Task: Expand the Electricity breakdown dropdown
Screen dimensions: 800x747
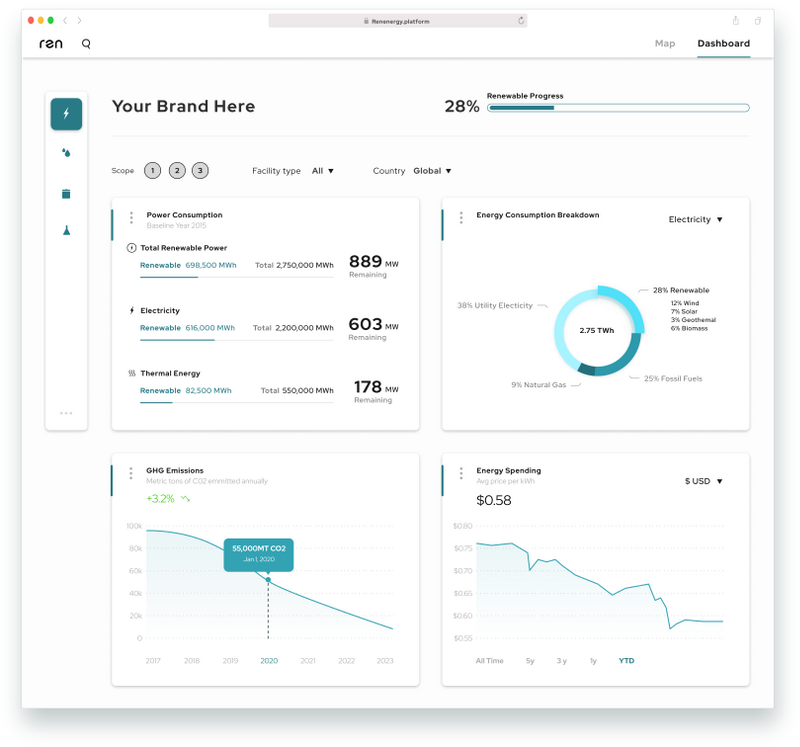Action: click(x=695, y=219)
